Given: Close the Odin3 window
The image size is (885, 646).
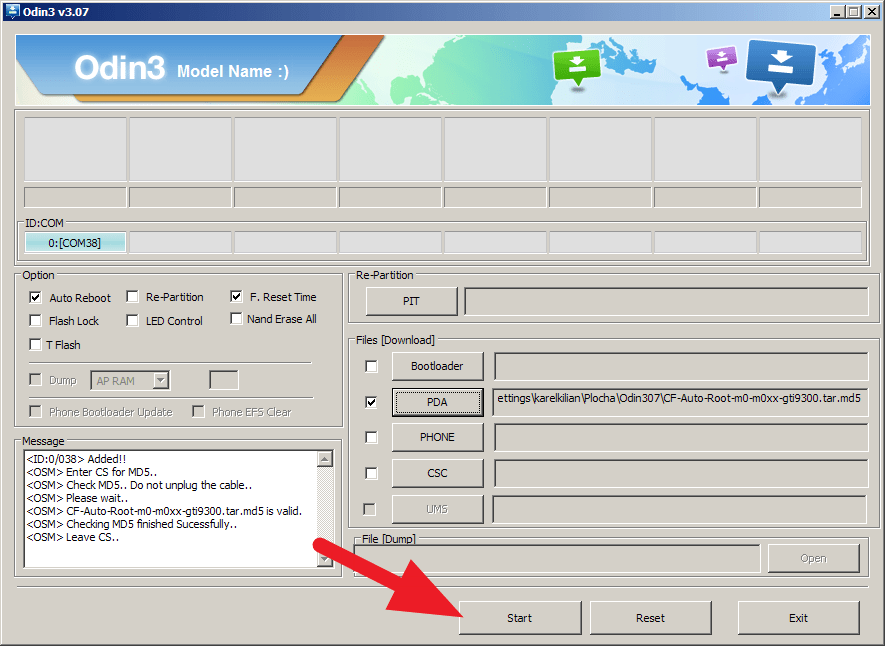Looking at the screenshot, I should tap(871, 12).
